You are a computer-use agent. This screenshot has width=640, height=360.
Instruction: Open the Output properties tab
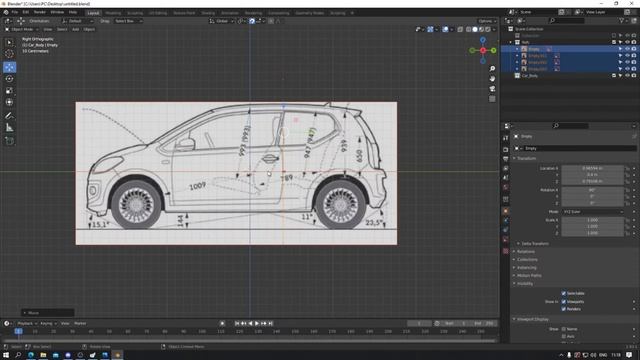pyautogui.click(x=506, y=159)
